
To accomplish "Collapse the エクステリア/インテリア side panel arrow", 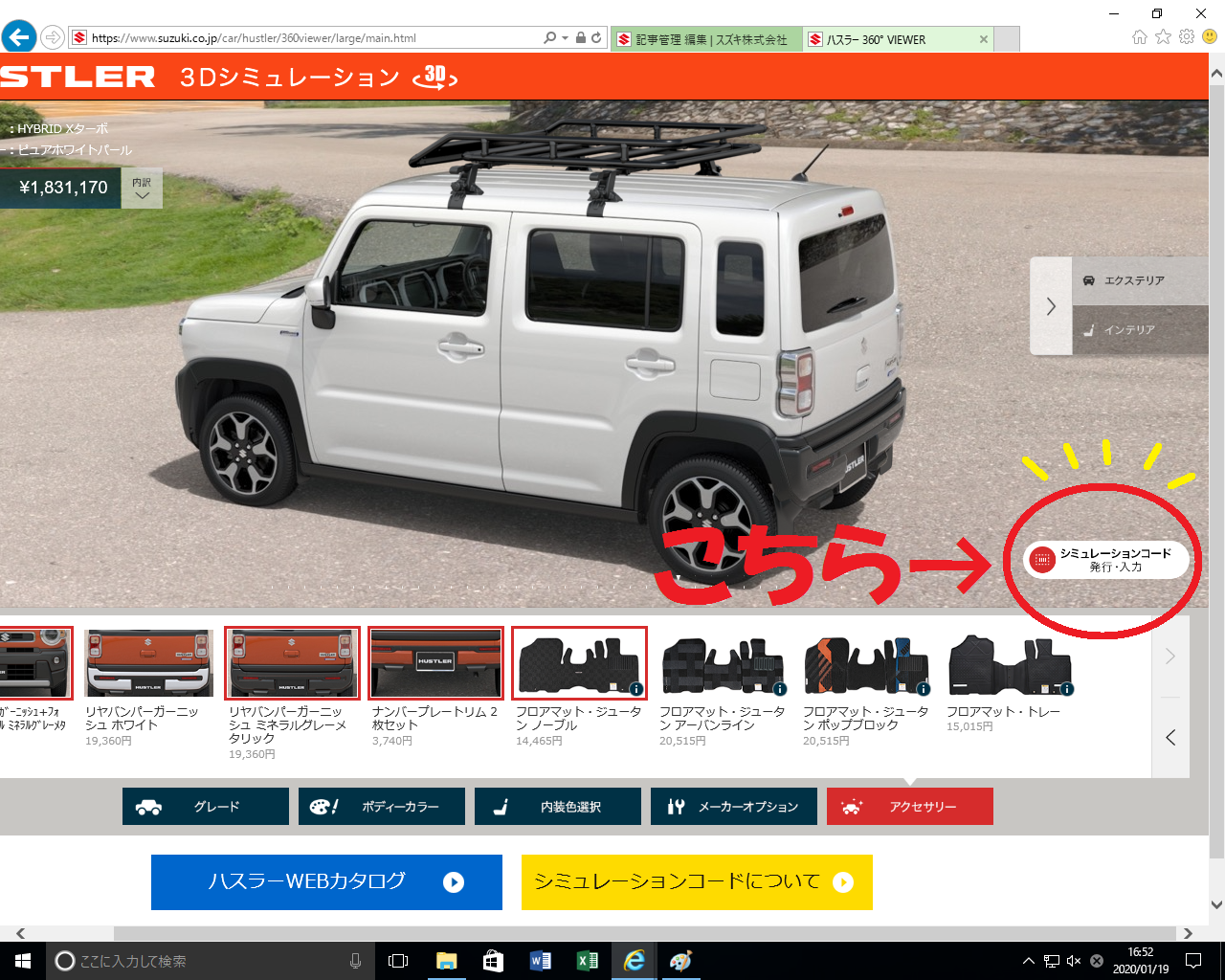I will (1051, 306).
